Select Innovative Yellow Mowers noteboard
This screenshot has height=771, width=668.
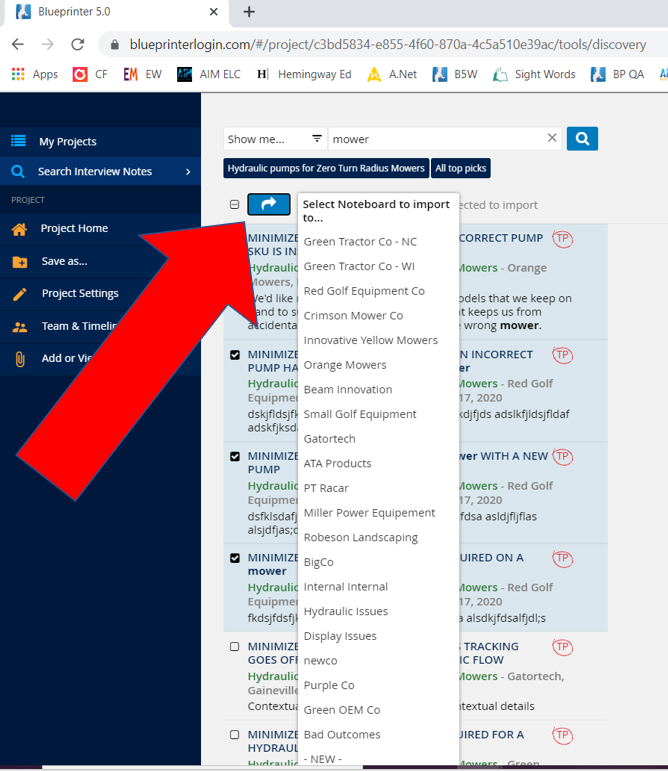371,340
